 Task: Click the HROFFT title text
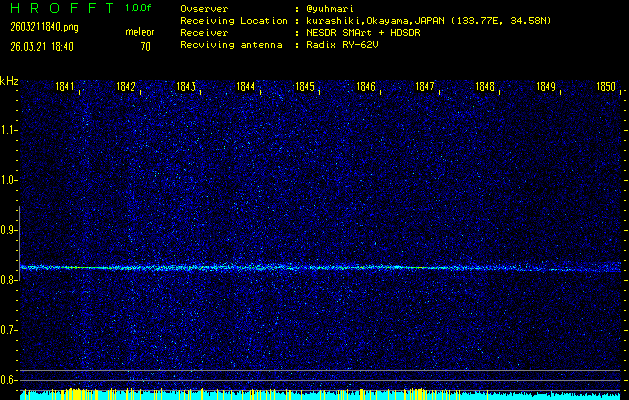click(x=62, y=8)
